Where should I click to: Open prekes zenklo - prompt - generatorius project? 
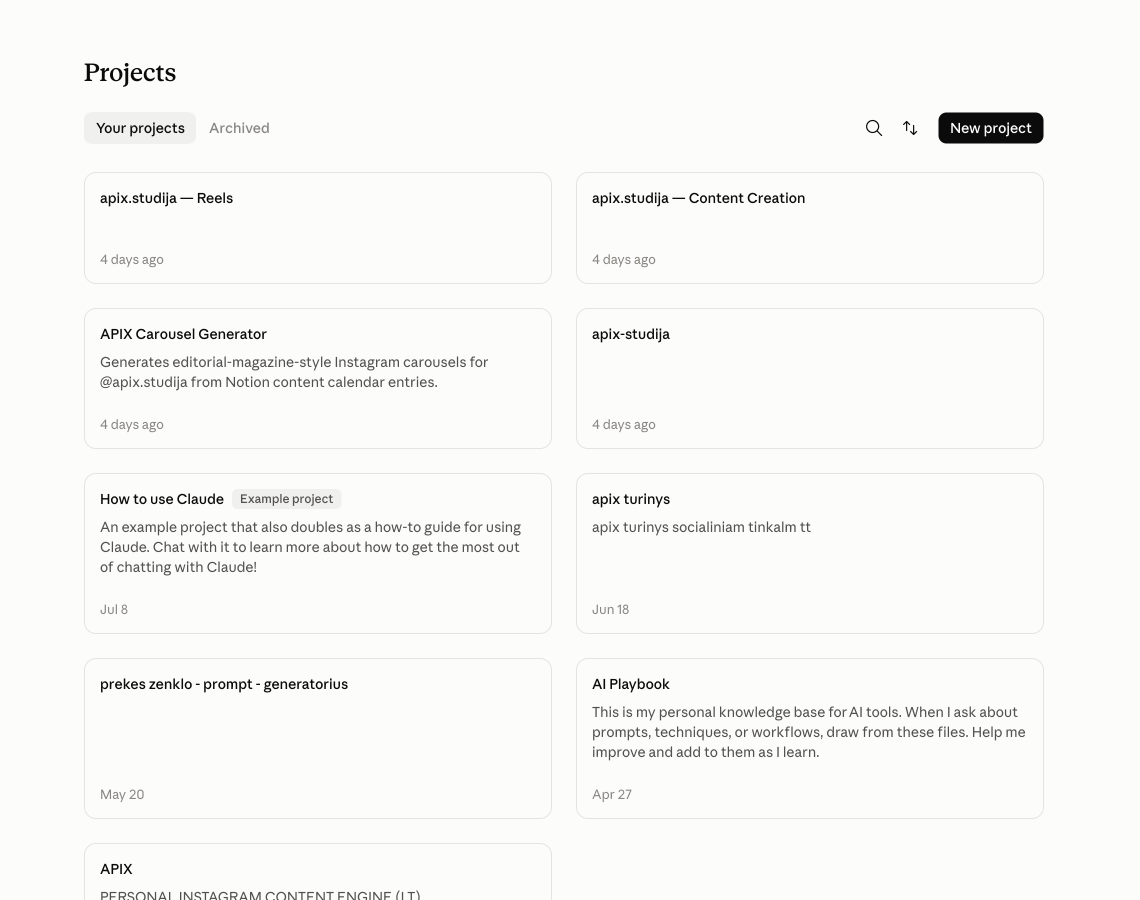click(x=318, y=739)
